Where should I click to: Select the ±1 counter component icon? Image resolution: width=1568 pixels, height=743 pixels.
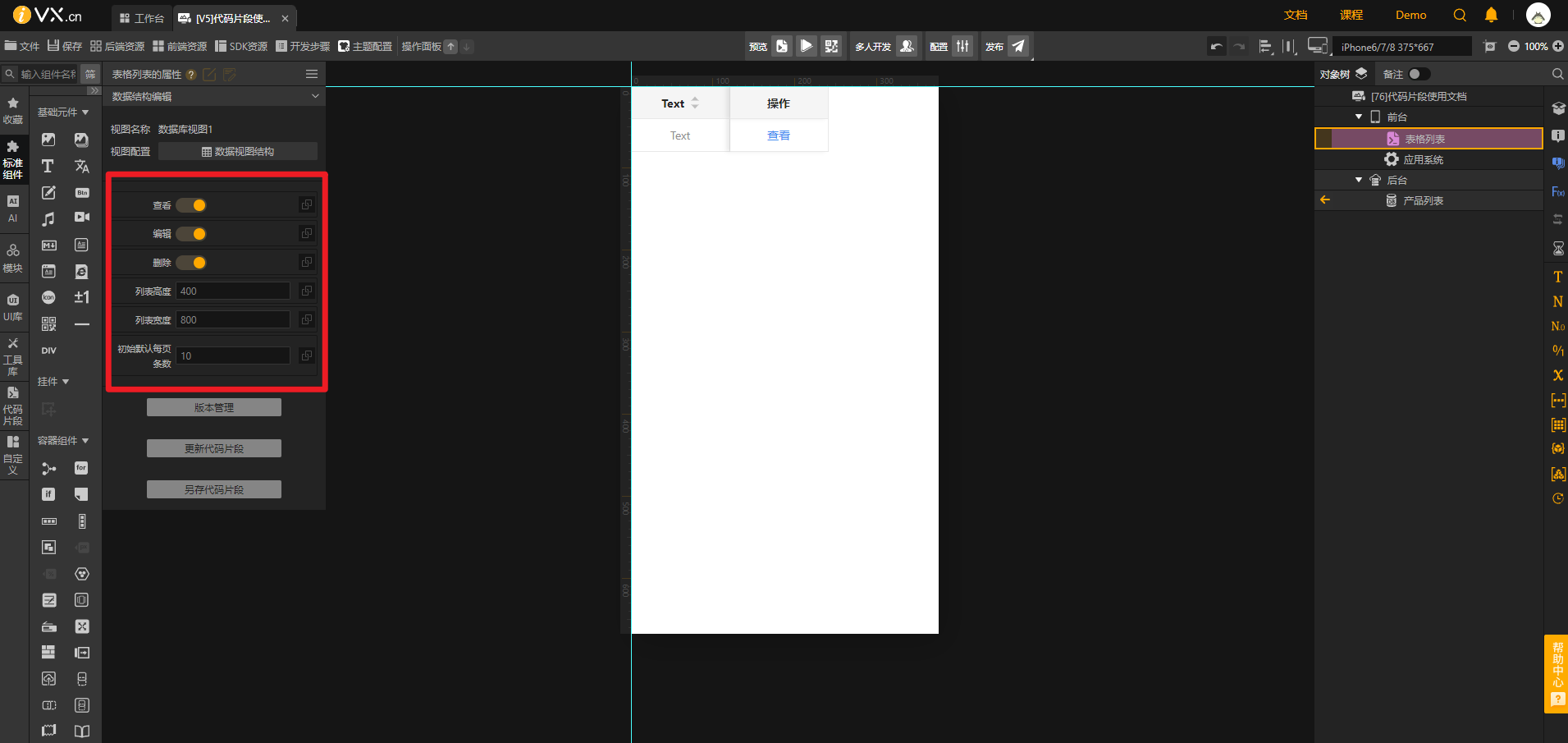[81, 297]
